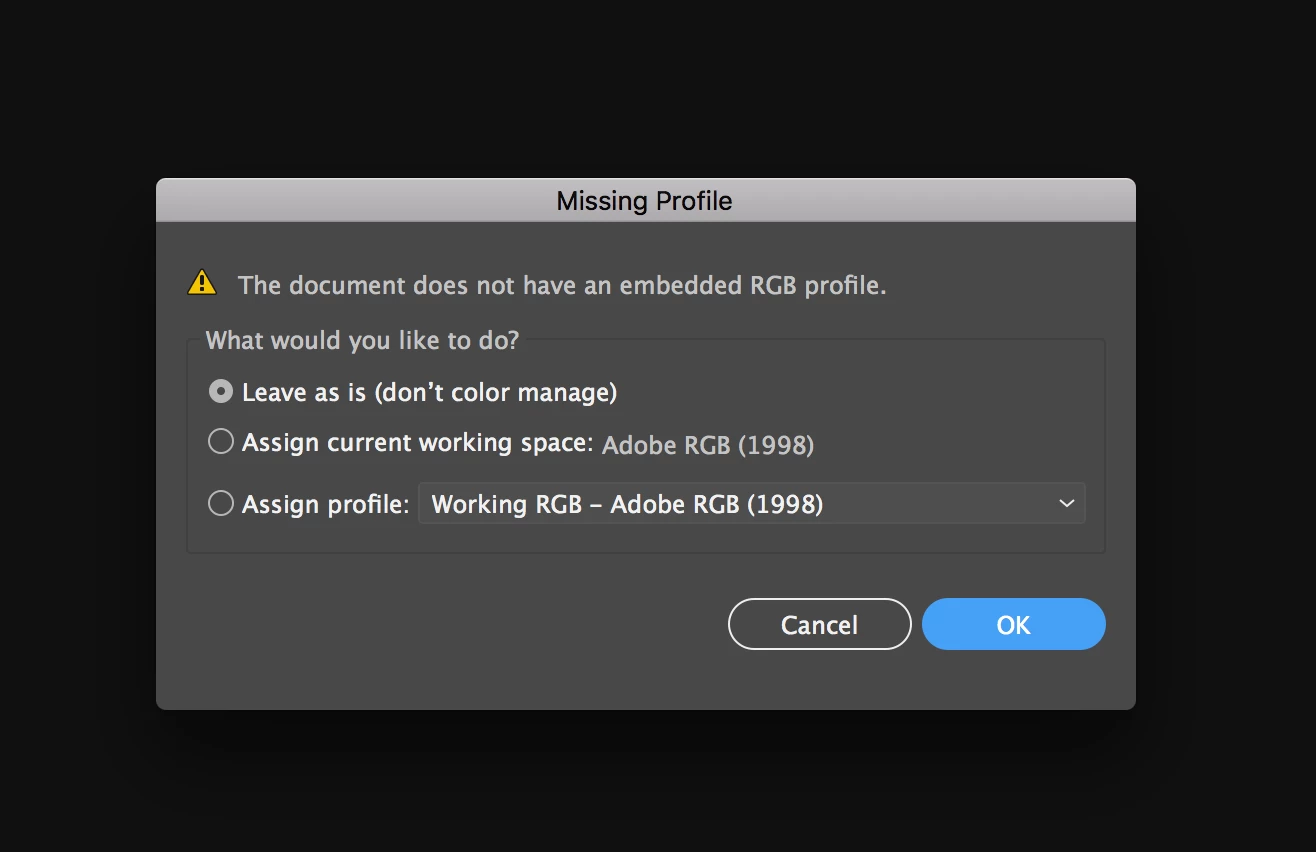Click the "Missing Profile" title bar
Viewport: 1316px width, 852px height.
tap(645, 201)
